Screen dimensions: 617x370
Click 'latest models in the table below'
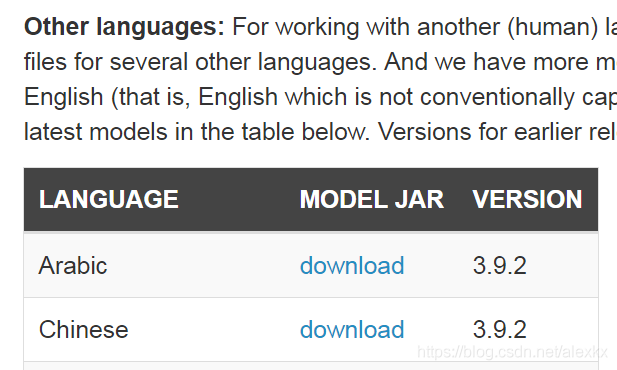[x=197, y=131]
